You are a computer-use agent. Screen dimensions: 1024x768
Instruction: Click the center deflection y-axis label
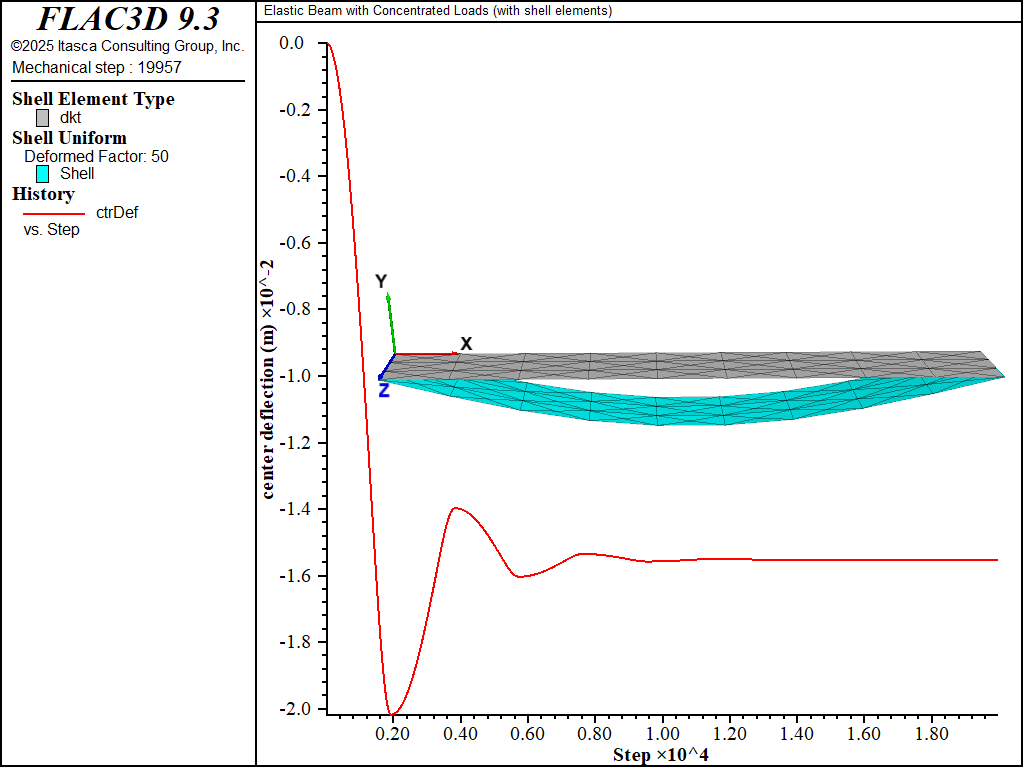click(267, 378)
